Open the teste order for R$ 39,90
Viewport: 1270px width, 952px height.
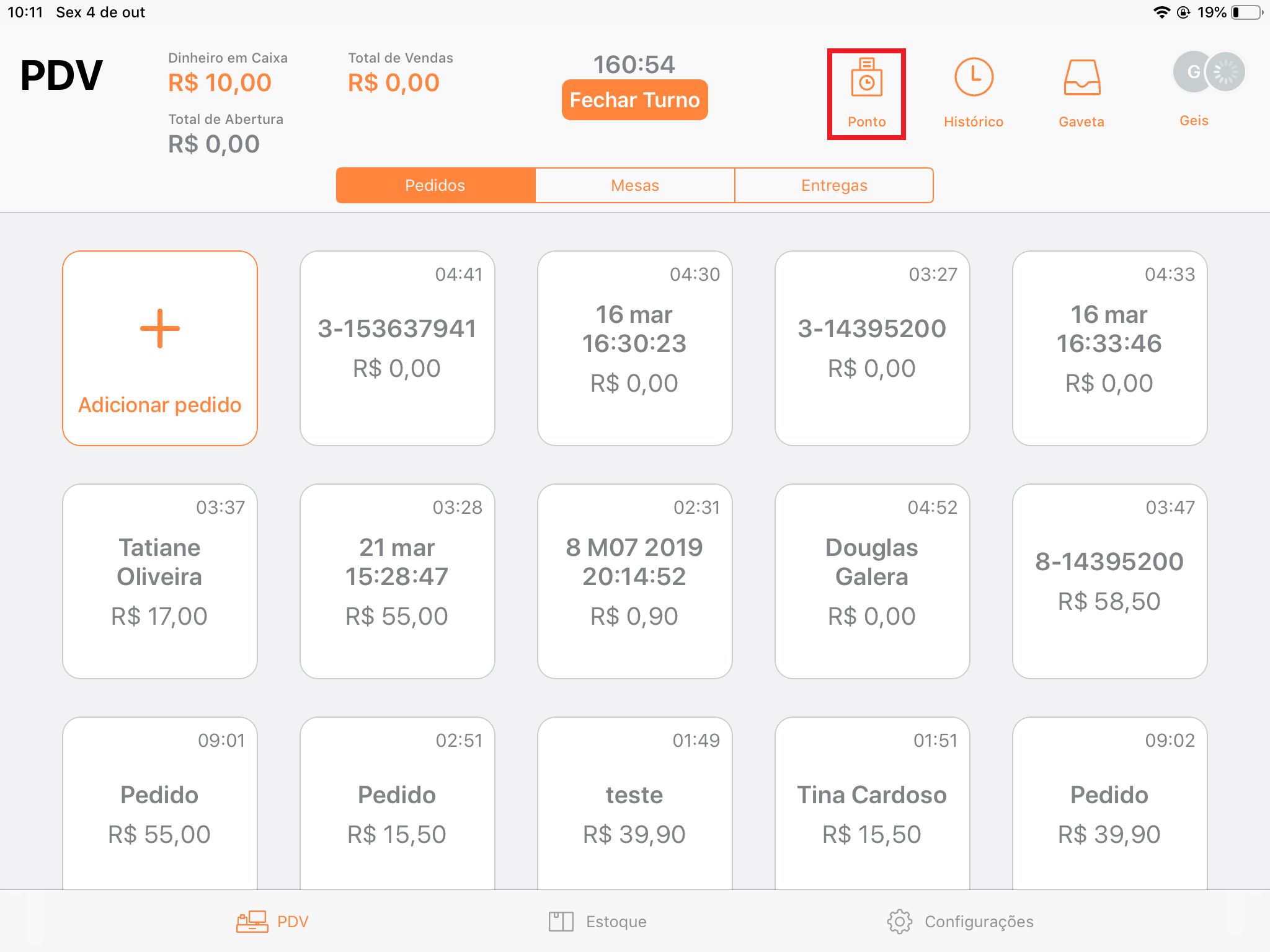pyautogui.click(x=634, y=803)
